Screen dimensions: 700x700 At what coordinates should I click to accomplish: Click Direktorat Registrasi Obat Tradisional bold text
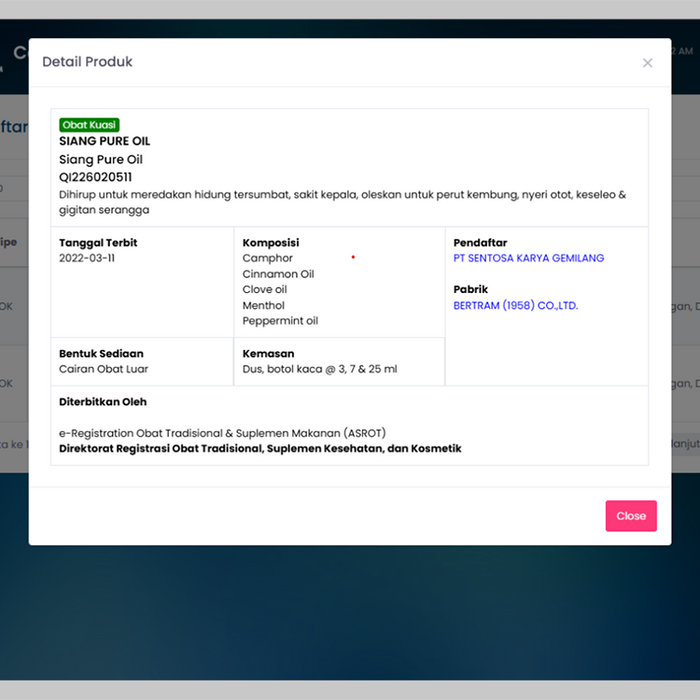(x=260, y=449)
